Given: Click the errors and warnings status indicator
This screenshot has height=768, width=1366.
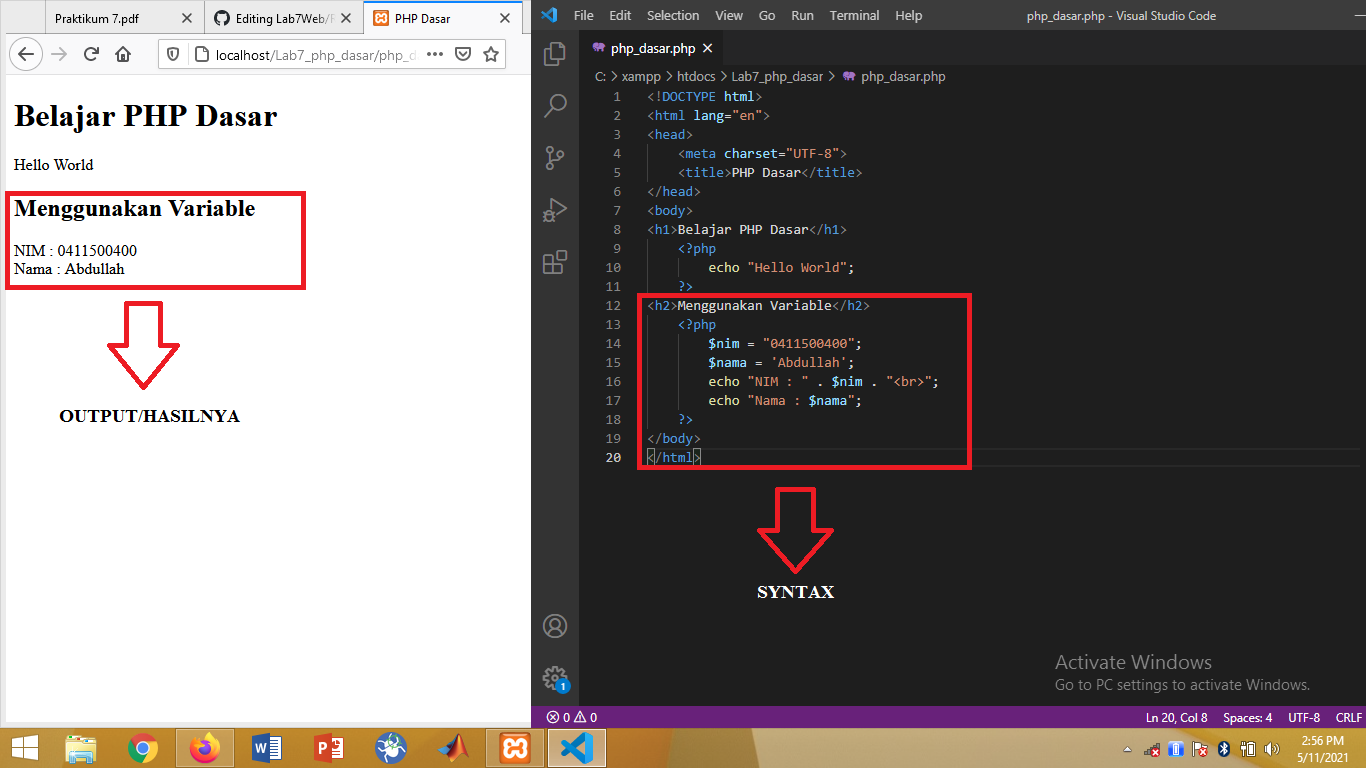Looking at the screenshot, I should click(x=568, y=717).
